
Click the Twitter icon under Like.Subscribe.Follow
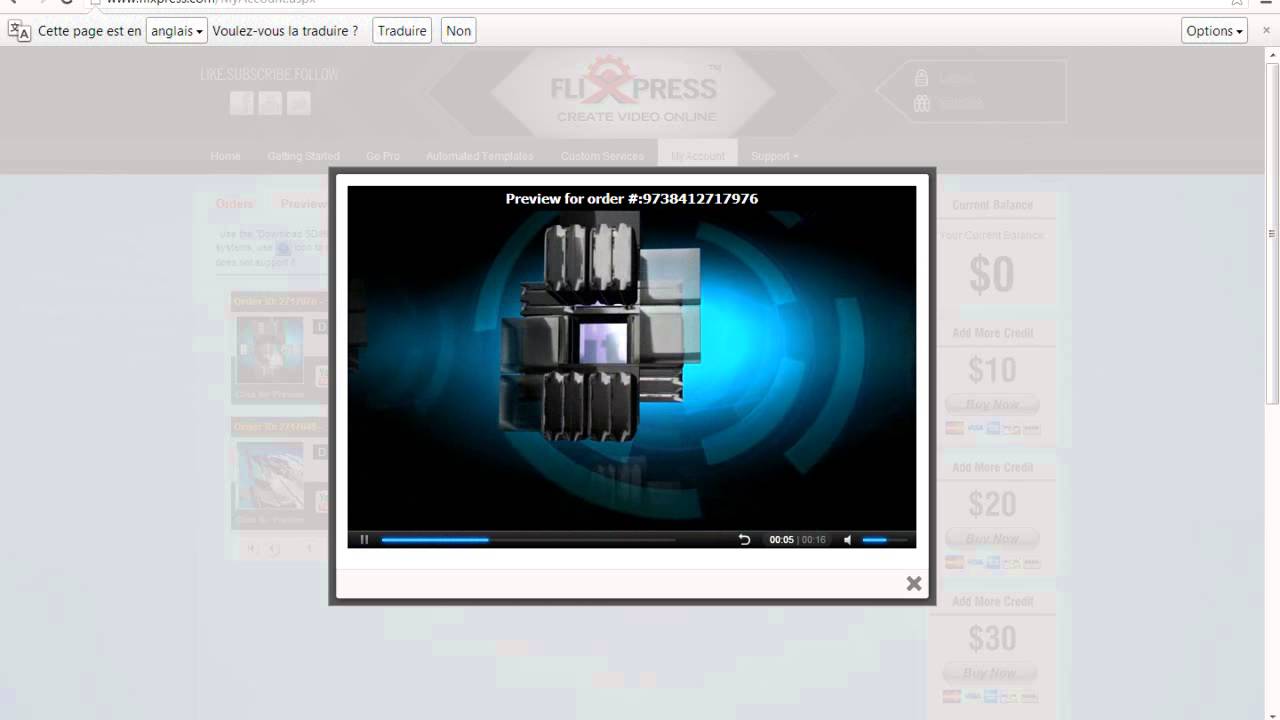[x=298, y=103]
